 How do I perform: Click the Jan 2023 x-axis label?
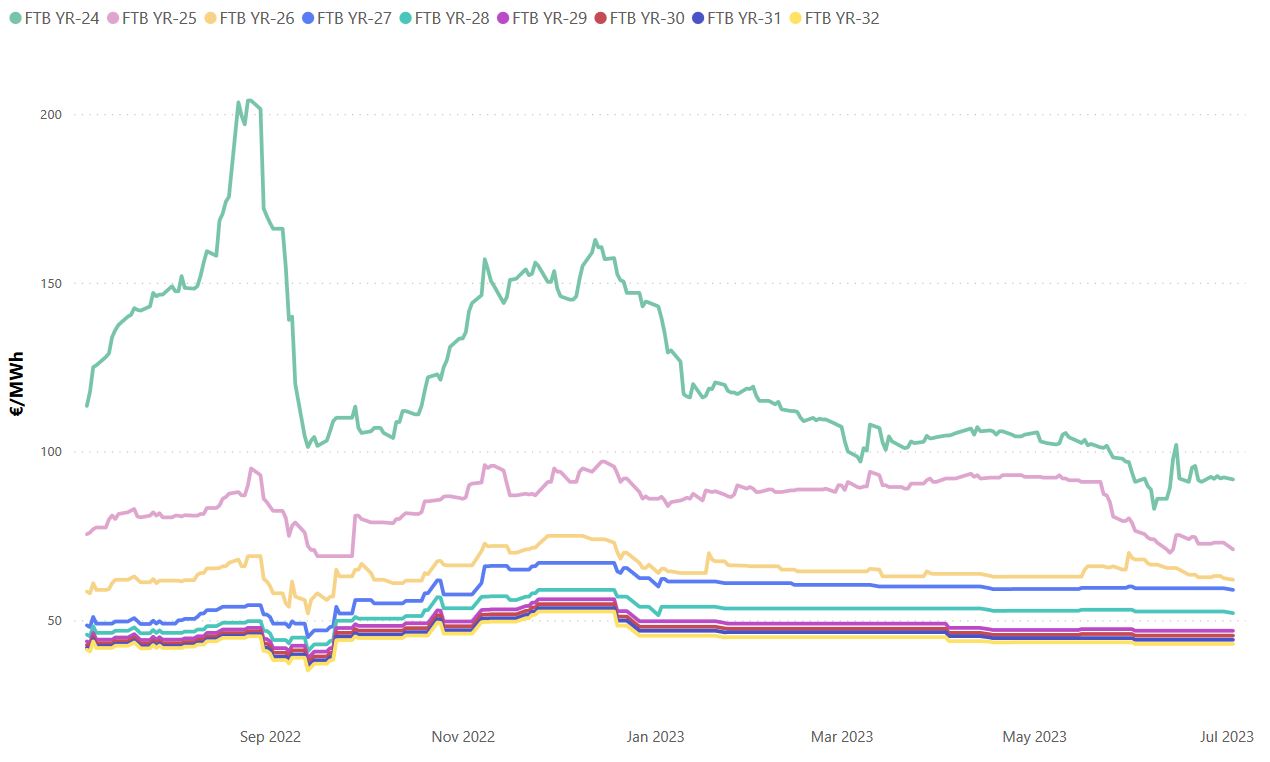pyautogui.click(x=655, y=737)
